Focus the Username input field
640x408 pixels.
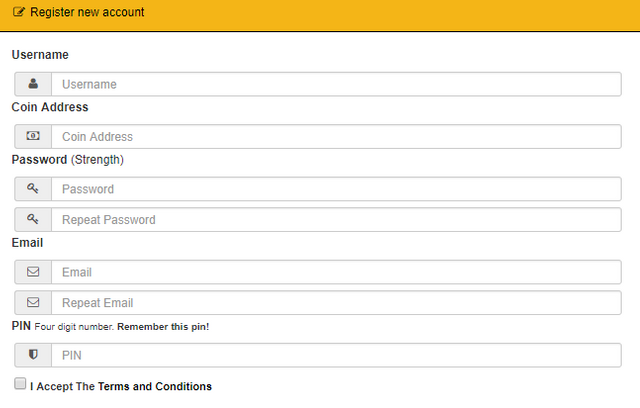(336, 84)
